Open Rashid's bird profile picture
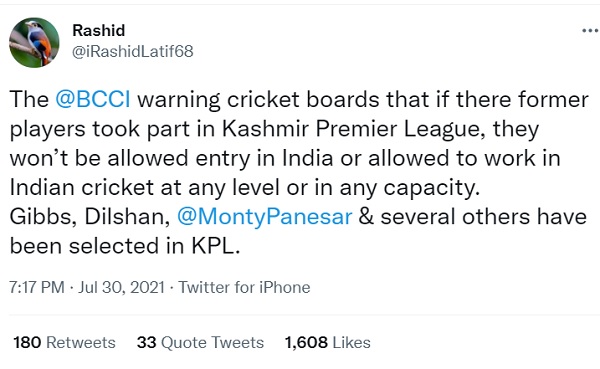Screen dimensions: 600x369 34,42
